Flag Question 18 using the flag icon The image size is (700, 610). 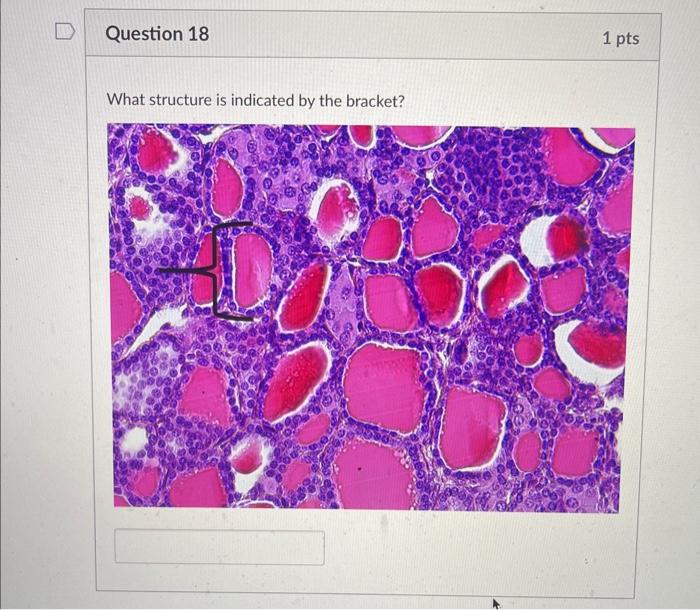coord(65,32)
